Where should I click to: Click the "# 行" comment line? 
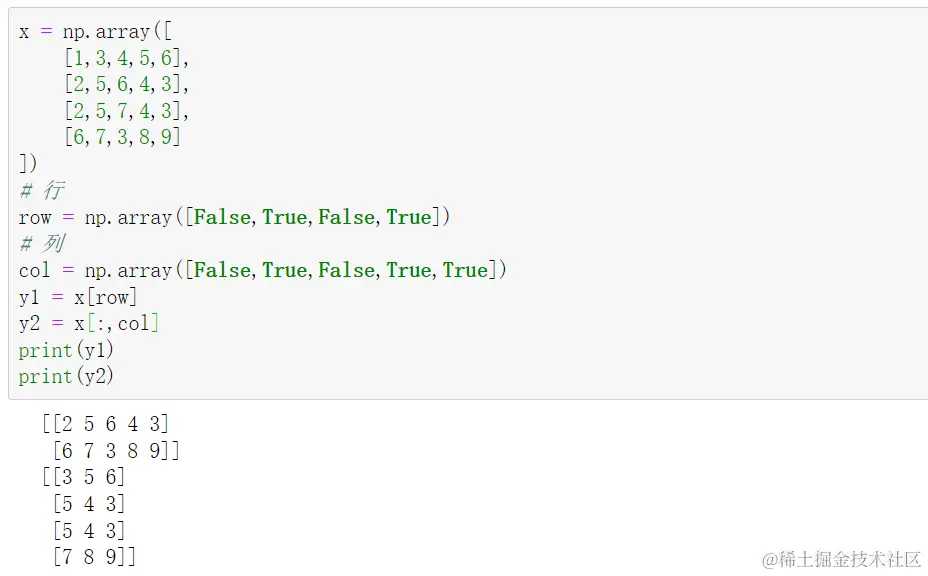click(42, 190)
